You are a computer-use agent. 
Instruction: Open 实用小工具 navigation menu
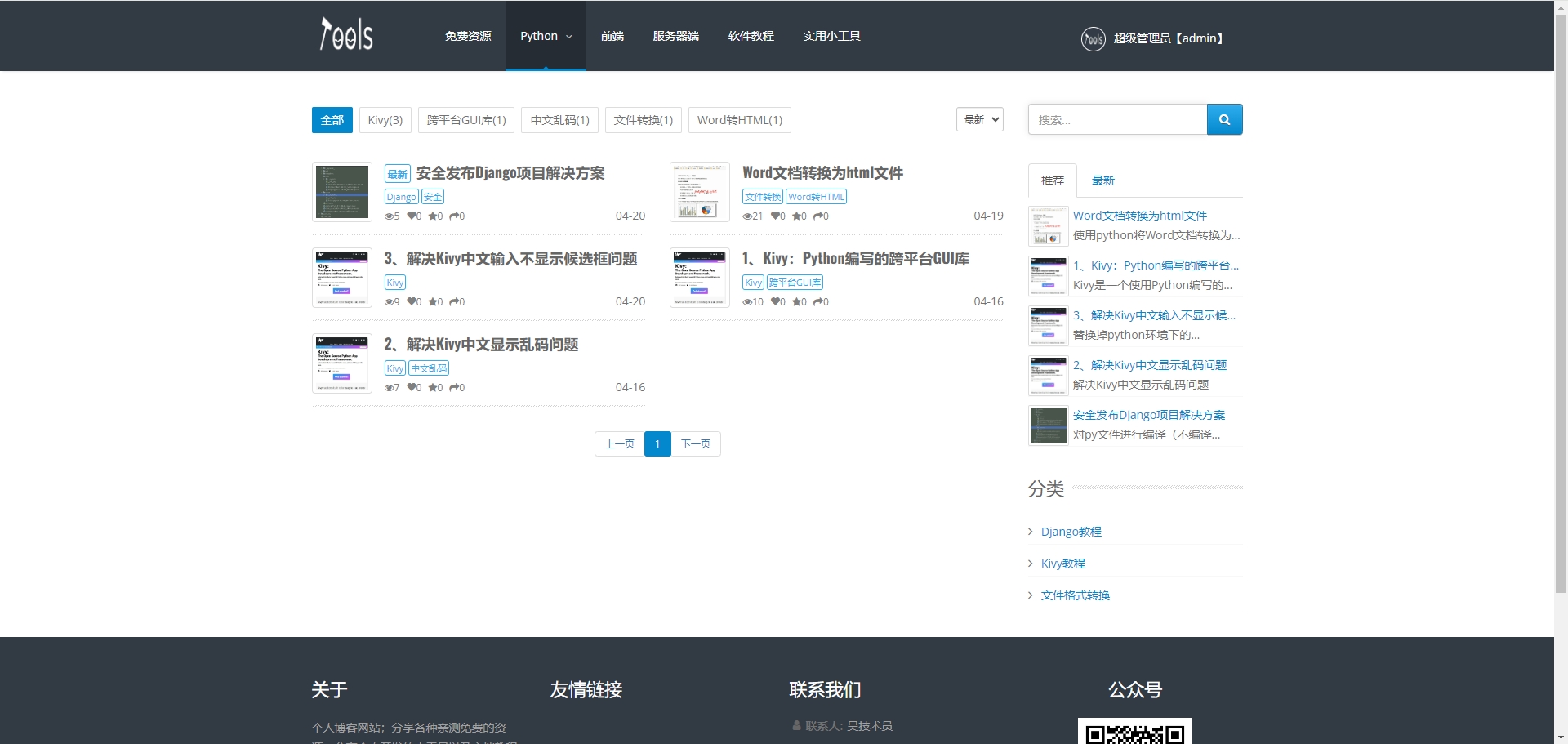coord(831,36)
